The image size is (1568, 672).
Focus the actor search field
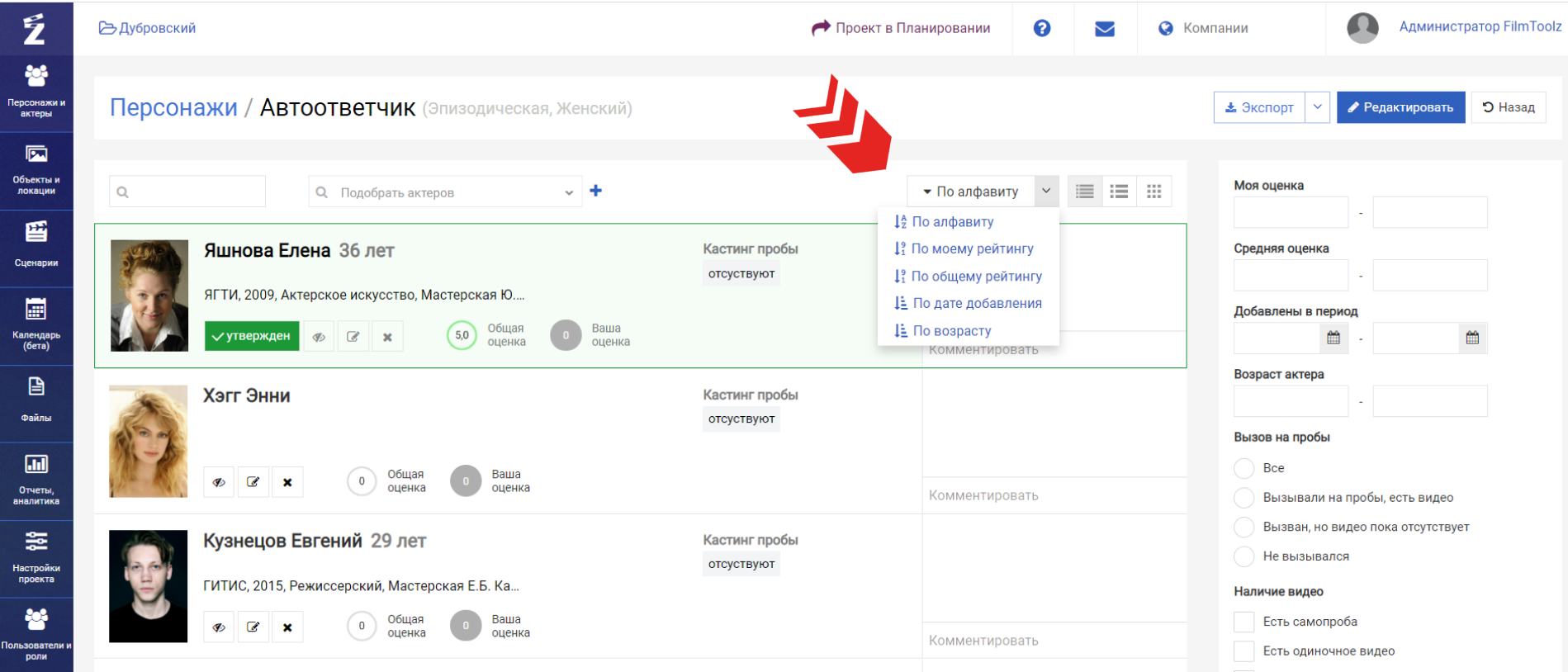click(187, 192)
